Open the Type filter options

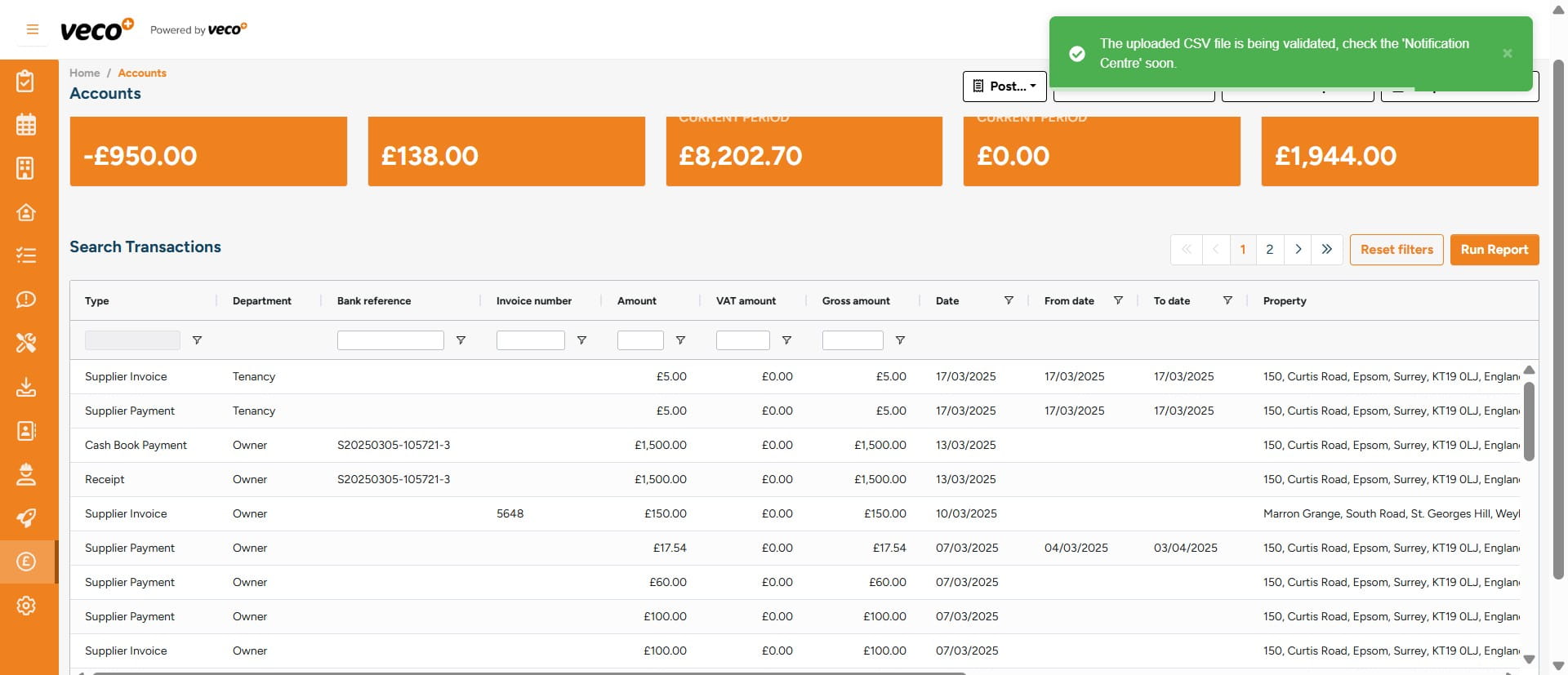[x=197, y=340]
